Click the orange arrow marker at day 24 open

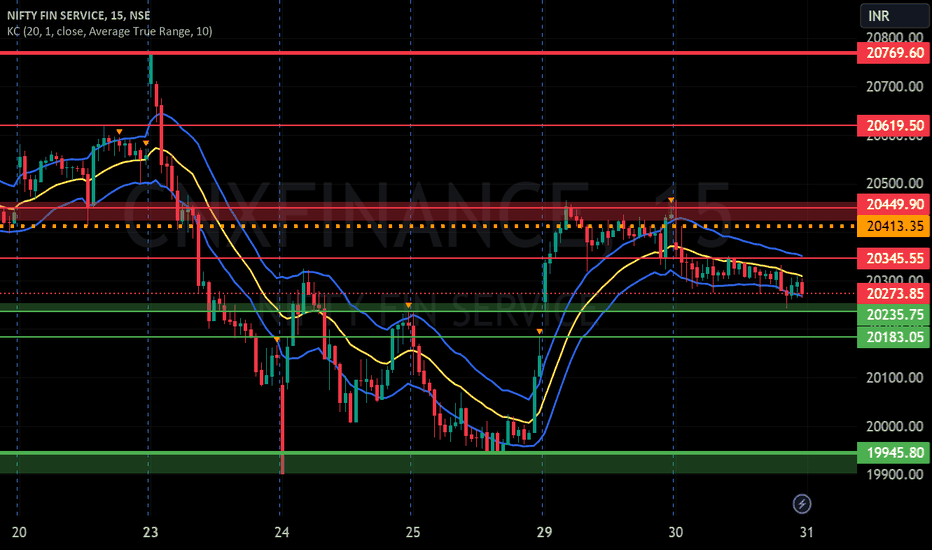pyautogui.click(x=277, y=340)
